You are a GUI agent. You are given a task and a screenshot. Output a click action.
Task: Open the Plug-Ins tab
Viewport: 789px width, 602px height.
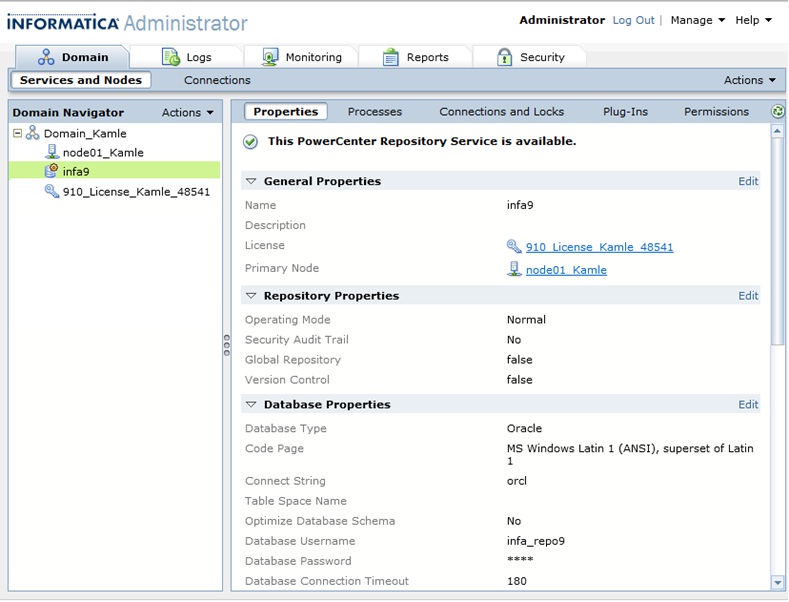(625, 112)
